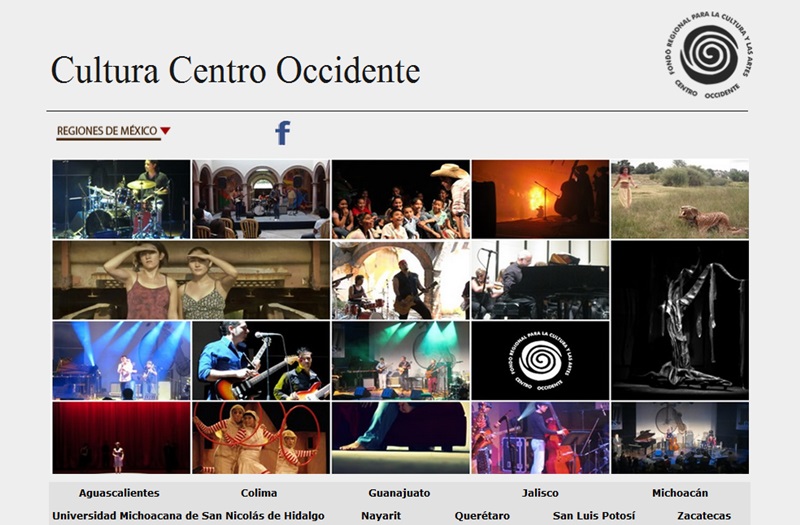This screenshot has height=525, width=800.
Task: Click the Facebook icon
Action: 283,133
